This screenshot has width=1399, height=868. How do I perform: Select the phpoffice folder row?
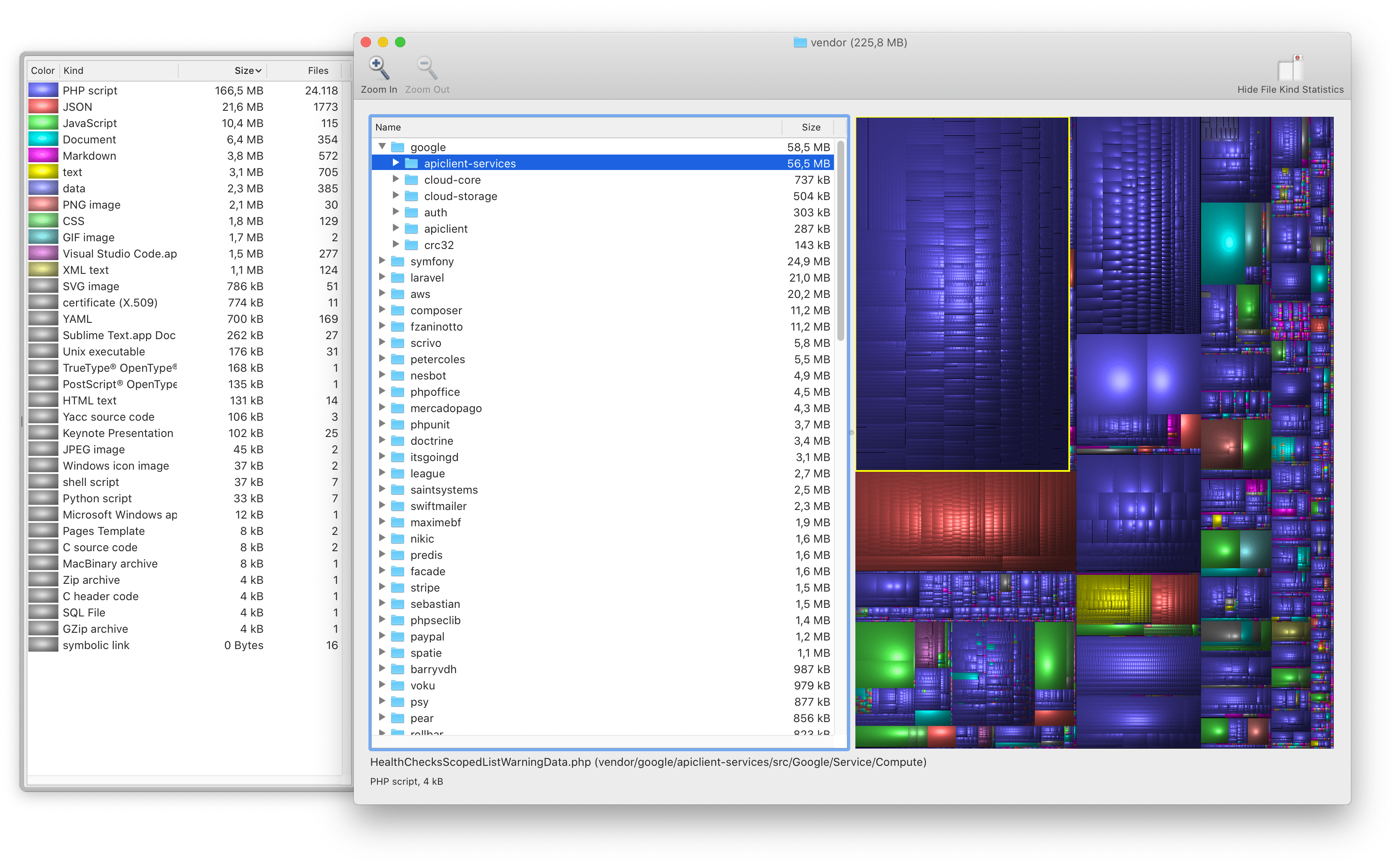pos(603,392)
